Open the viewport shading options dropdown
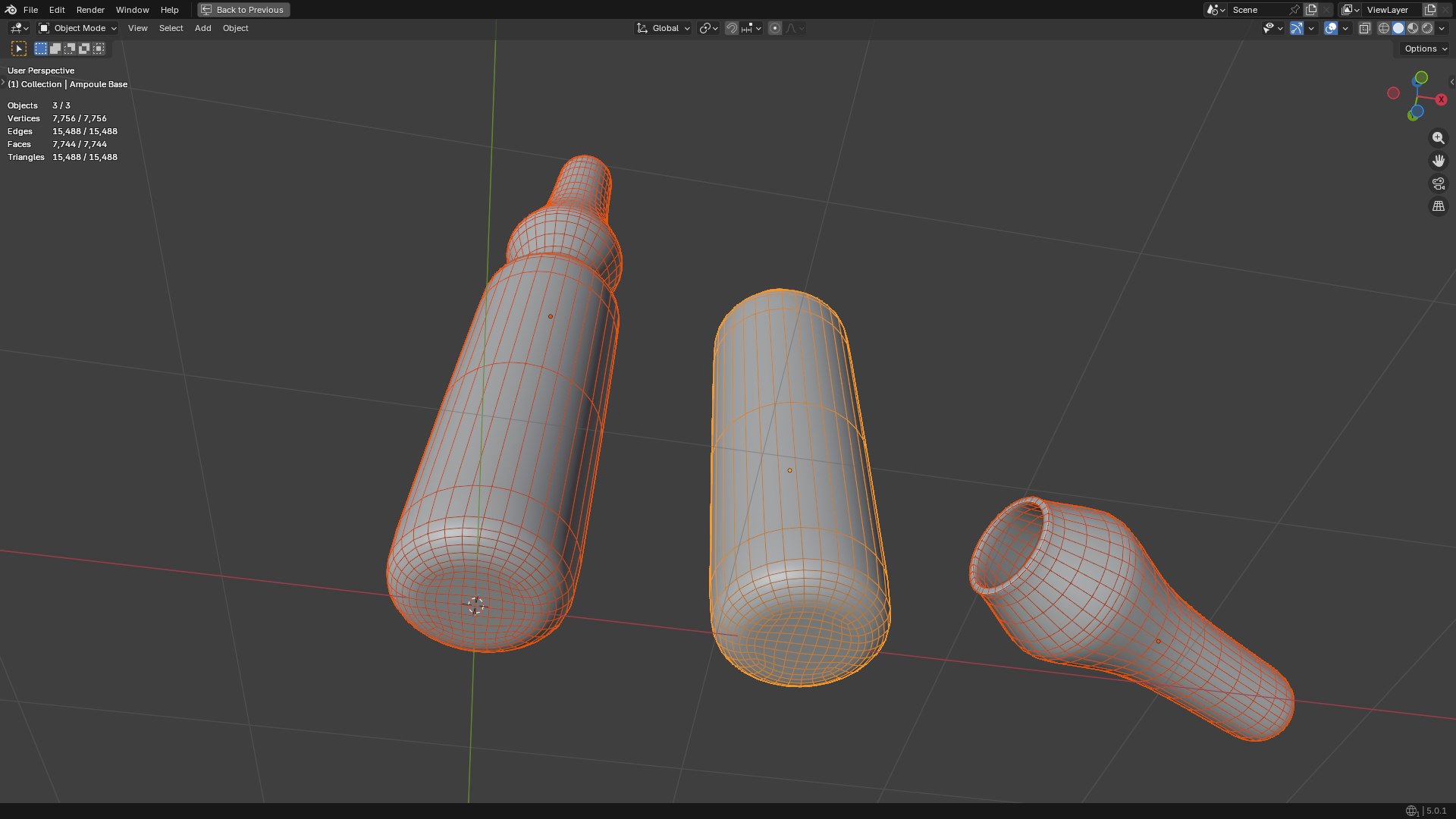 click(1442, 28)
